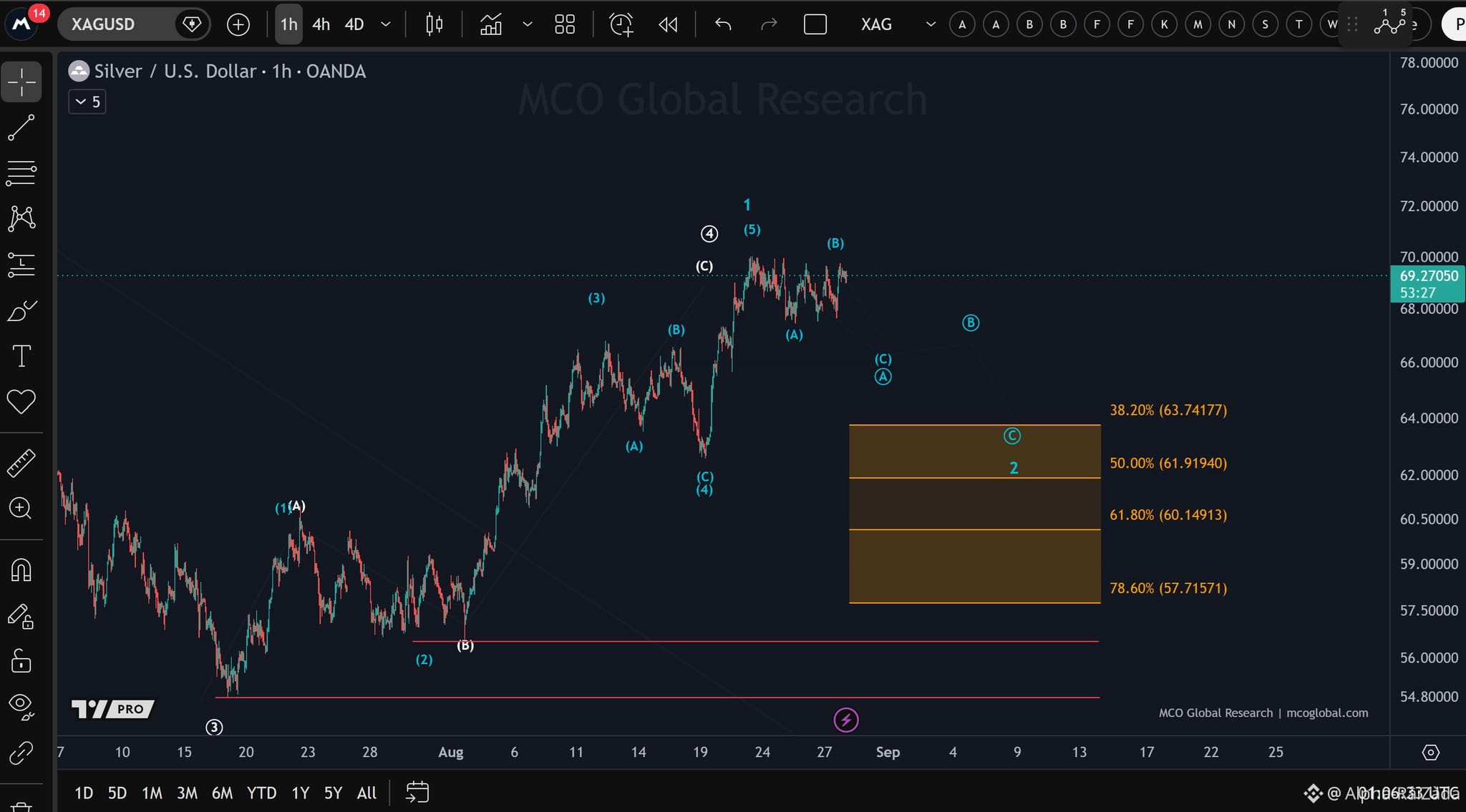Select the M circle shortcut
This screenshot has height=812, width=1466.
(x=1198, y=24)
